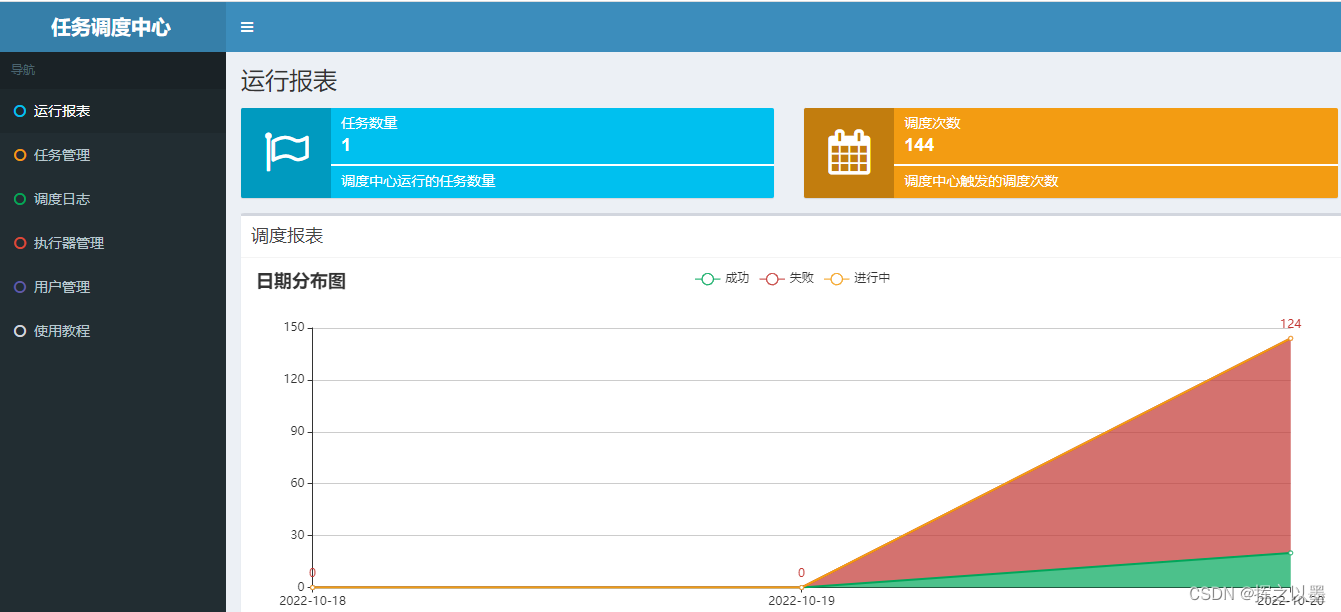Click the green circle icon beside 调度日志
The image size is (1341, 612).
click(x=20, y=199)
